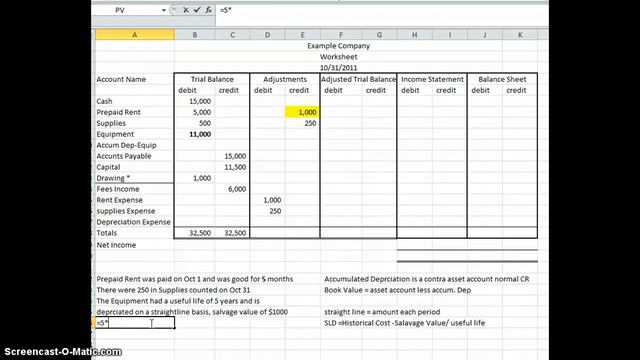Click the yellow highlighted 1,000 credit cell
Image resolution: width=640 pixels, height=360 pixels.
pyautogui.click(x=302, y=112)
